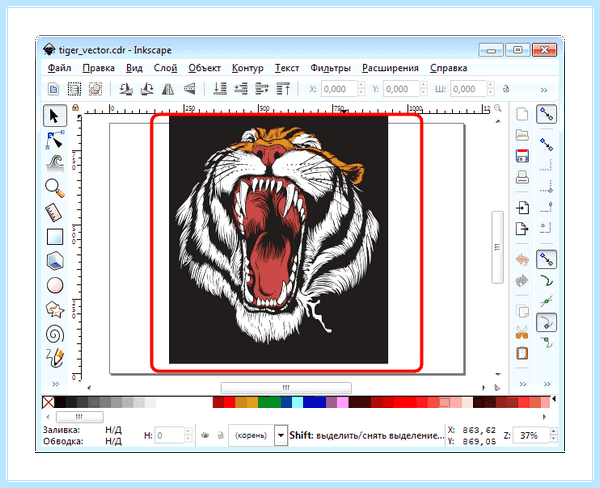
Task: Click the Save floppy disk icon
Action: coord(522,156)
